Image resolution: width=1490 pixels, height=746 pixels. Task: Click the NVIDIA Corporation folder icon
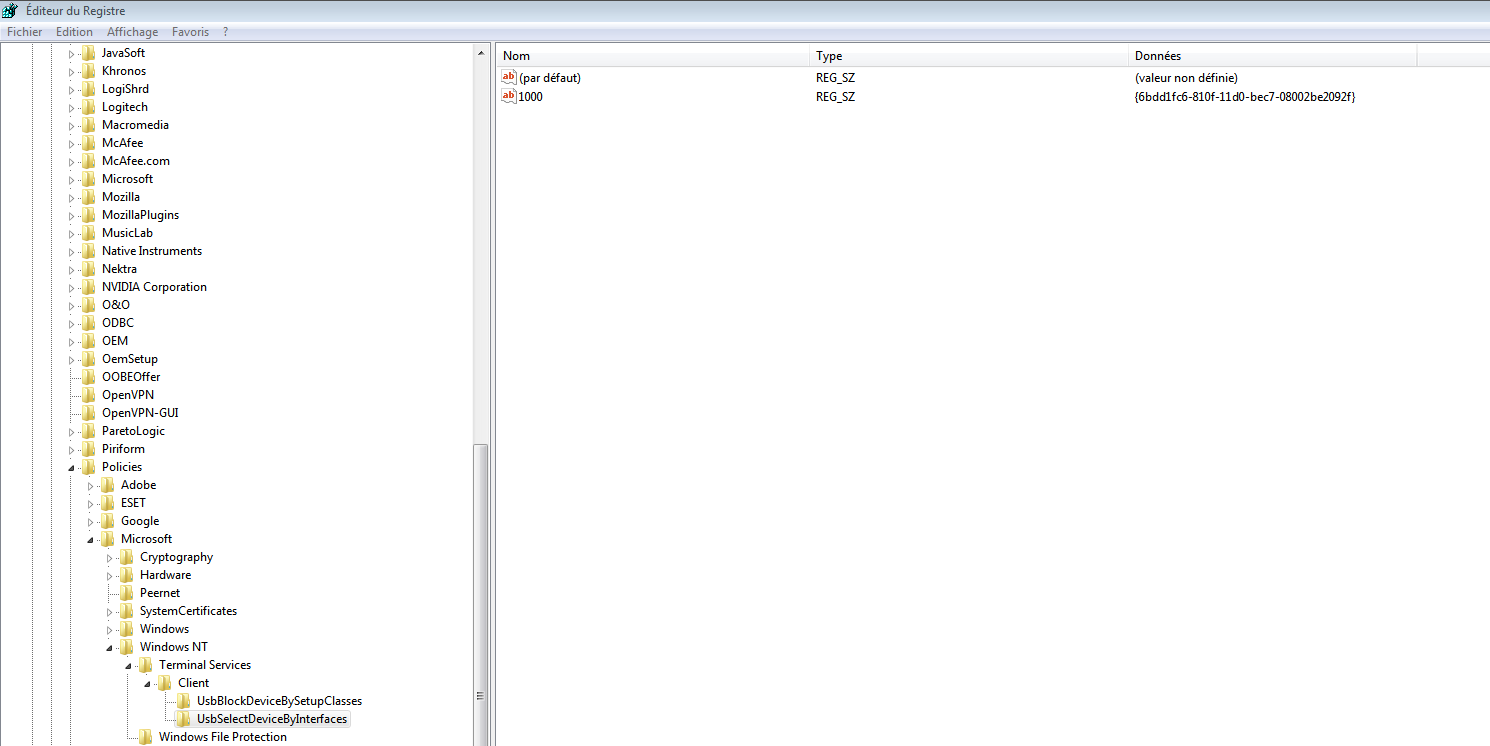[x=89, y=286]
